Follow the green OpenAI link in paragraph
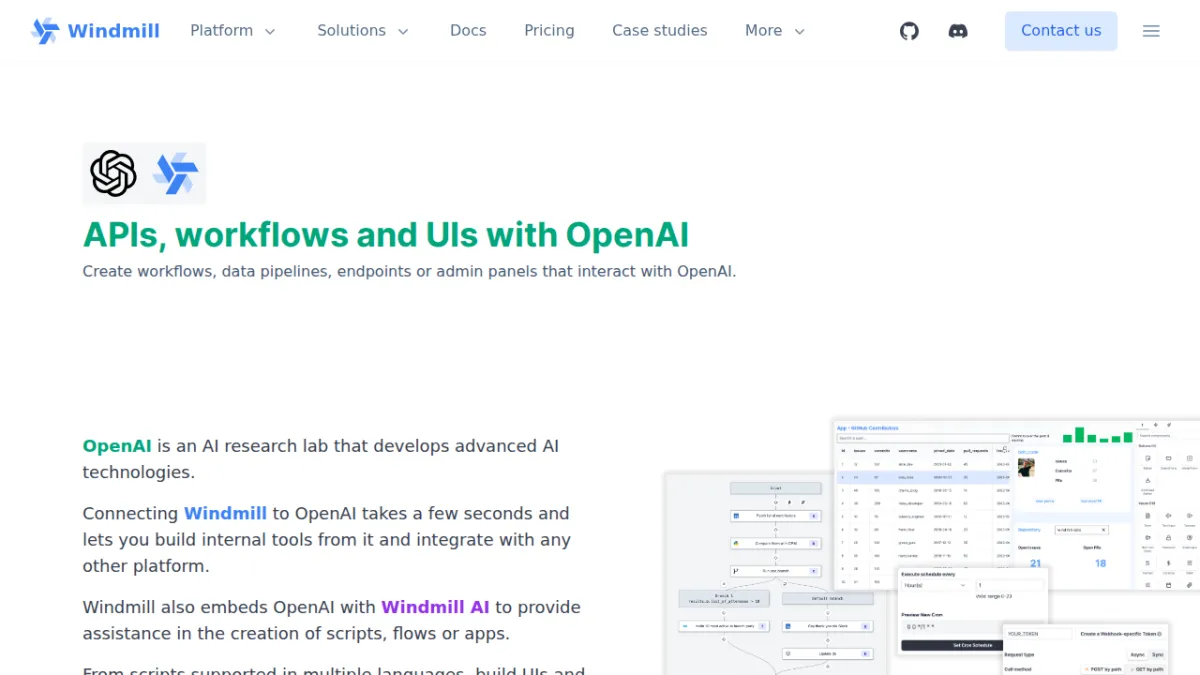Viewport: 1200px width, 675px height. point(117,446)
